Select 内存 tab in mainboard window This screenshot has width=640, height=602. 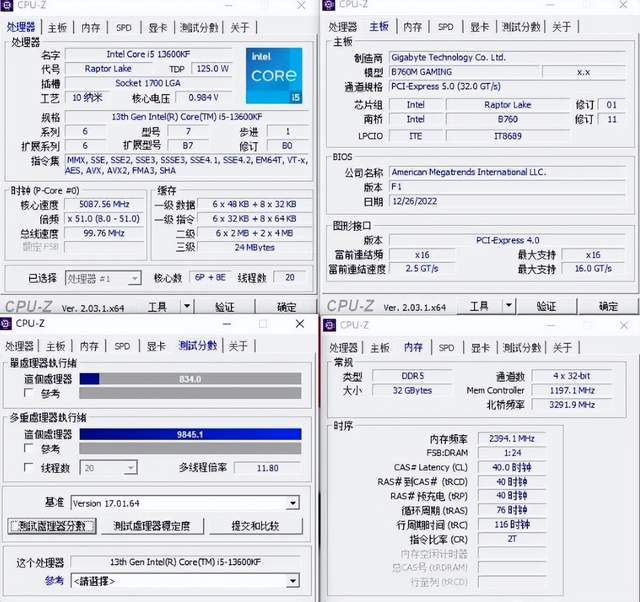click(x=412, y=27)
